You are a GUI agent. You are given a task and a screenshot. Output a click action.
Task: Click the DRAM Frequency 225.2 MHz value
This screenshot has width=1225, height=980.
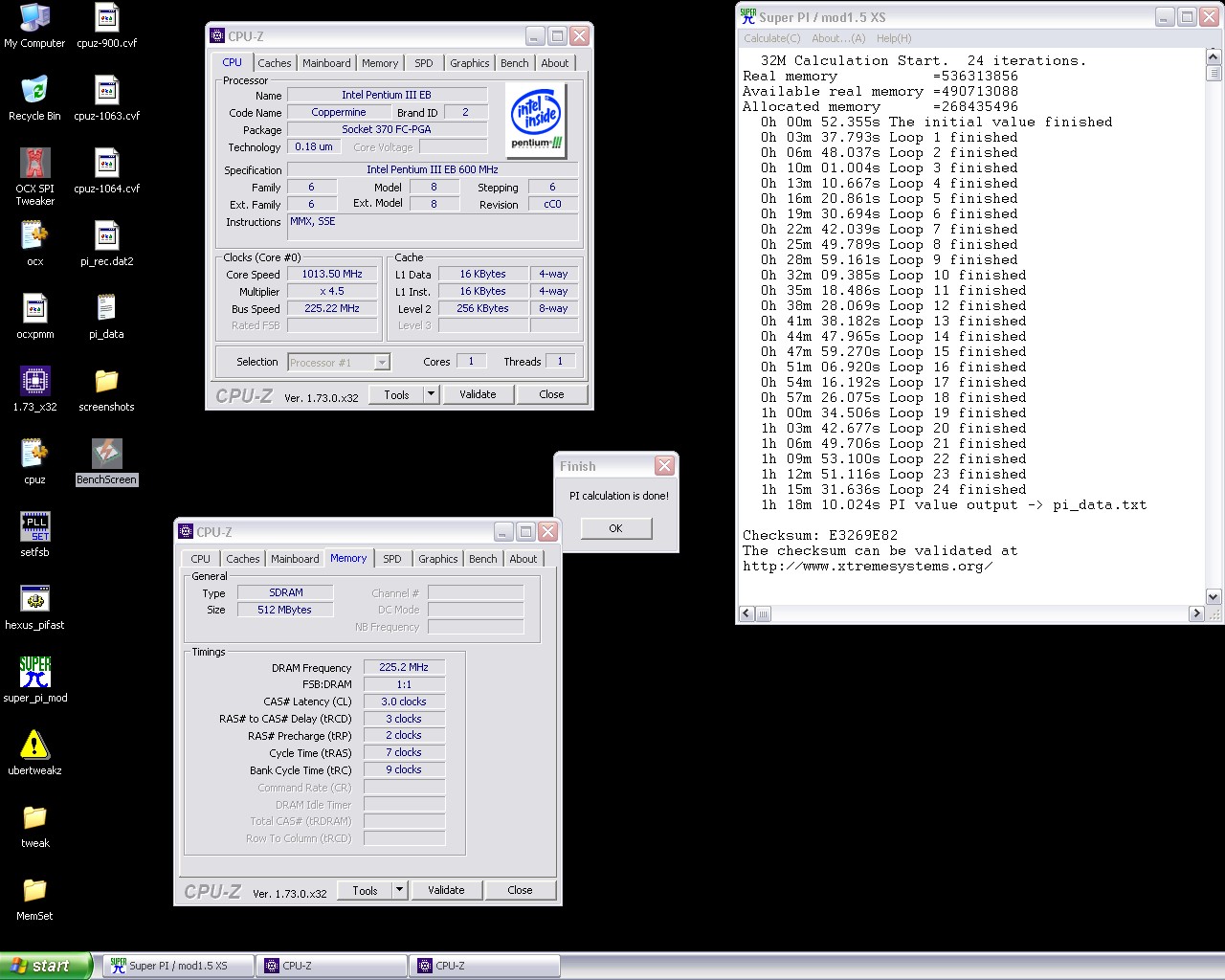point(404,667)
